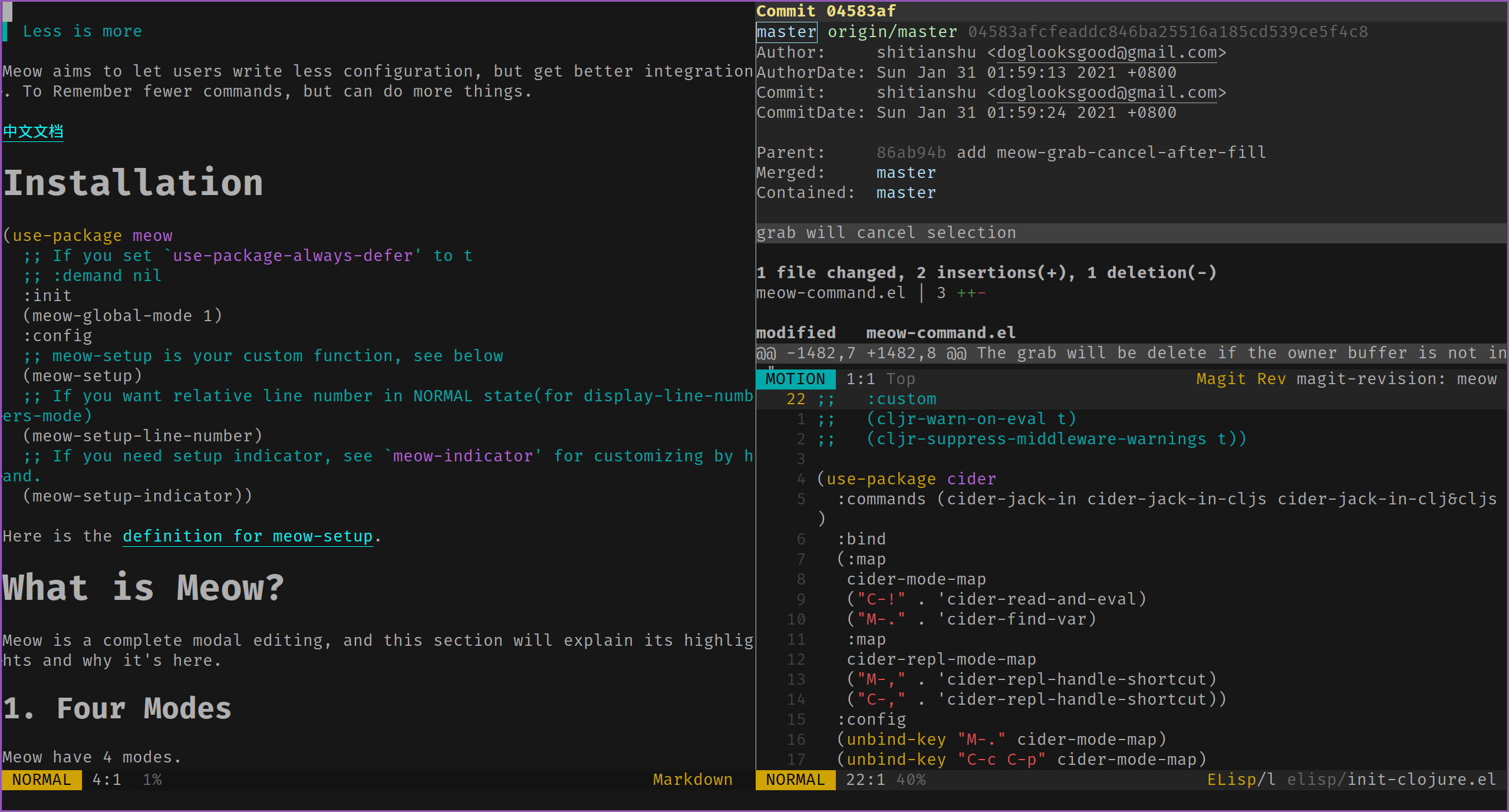The image size is (1509, 812).
Task: Click the (use-package cider line
Action: [906, 479]
